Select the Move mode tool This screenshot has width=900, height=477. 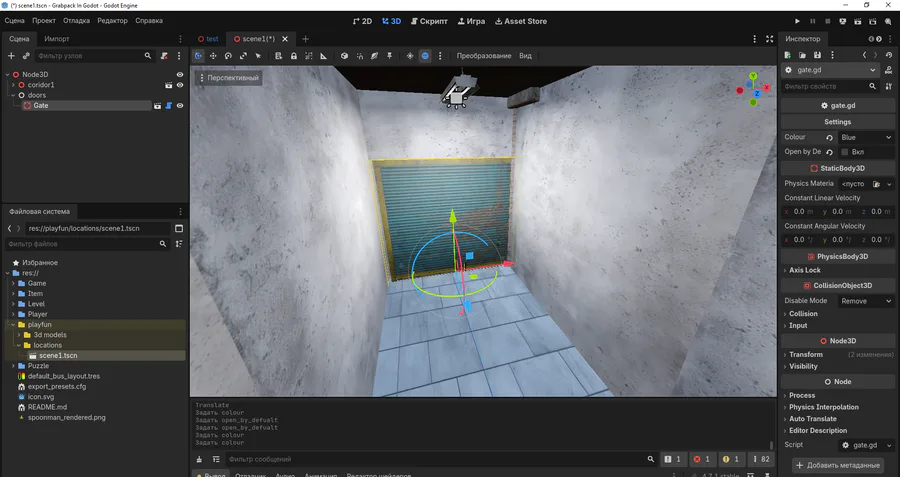click(213, 56)
